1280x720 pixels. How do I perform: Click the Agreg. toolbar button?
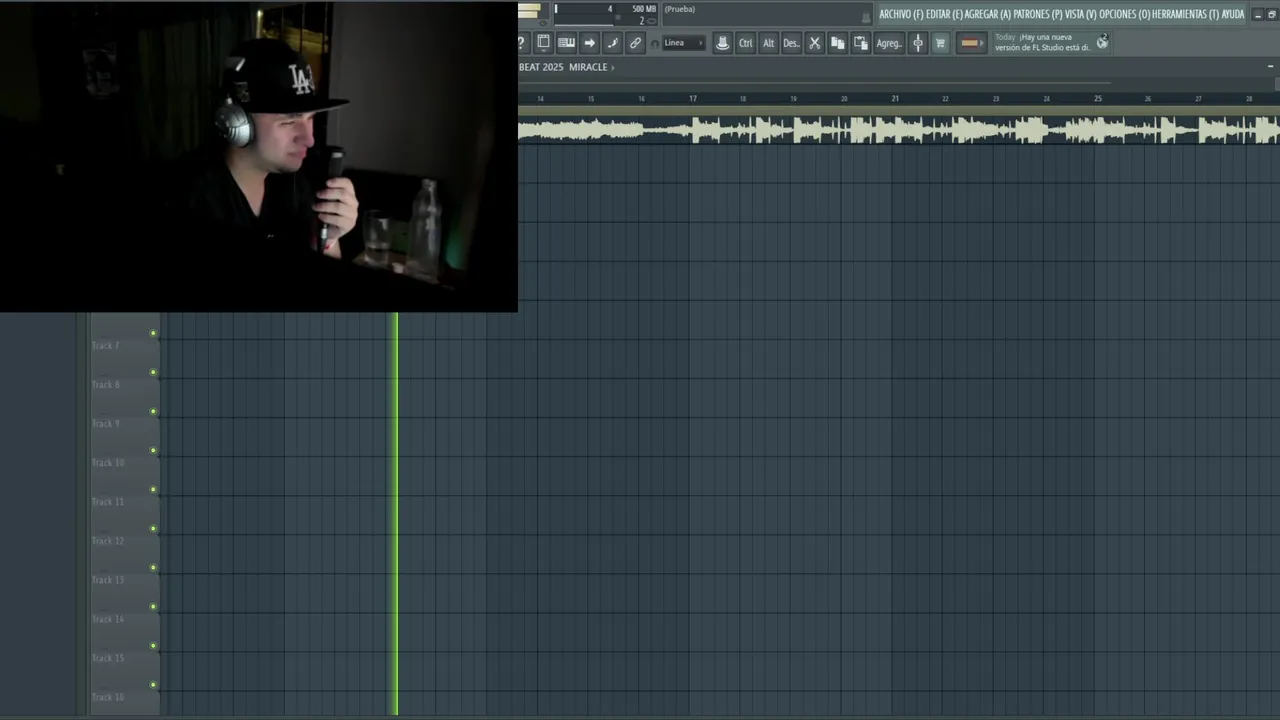click(x=888, y=43)
